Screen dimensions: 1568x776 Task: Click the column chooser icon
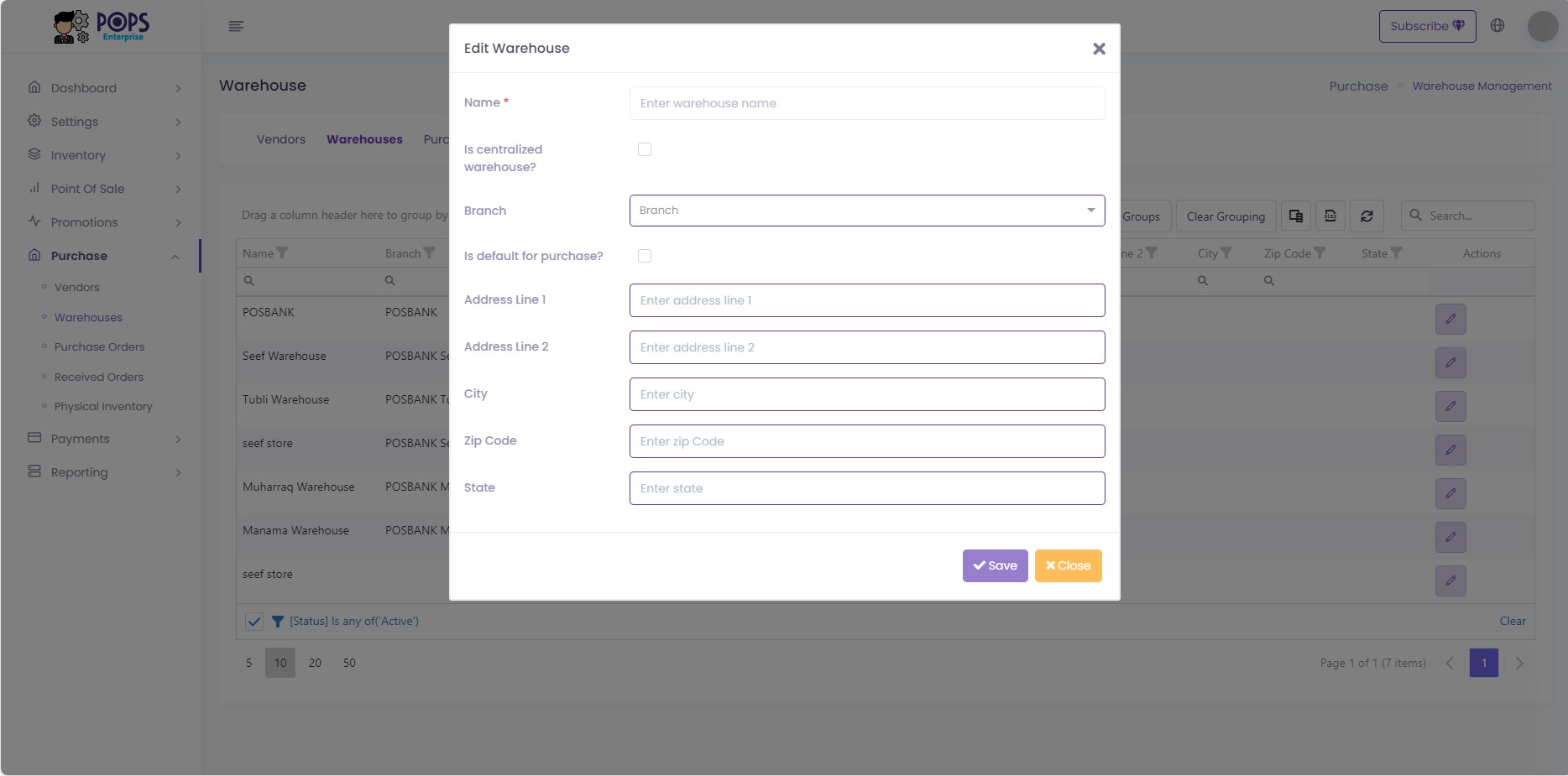pyautogui.click(x=1296, y=216)
